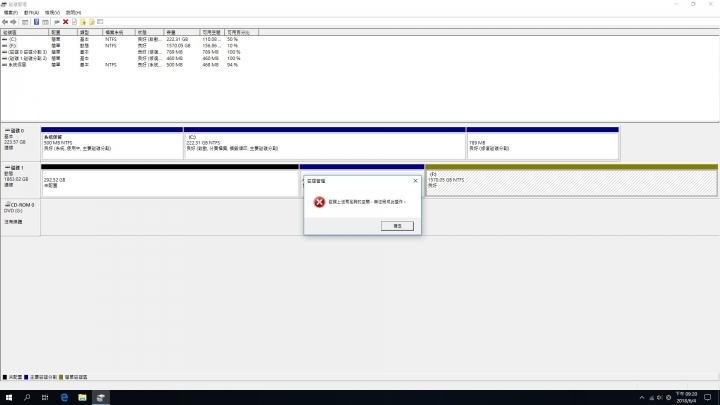Open the Windows Start menu
The height and width of the screenshot is (405, 720).
[x=9, y=398]
